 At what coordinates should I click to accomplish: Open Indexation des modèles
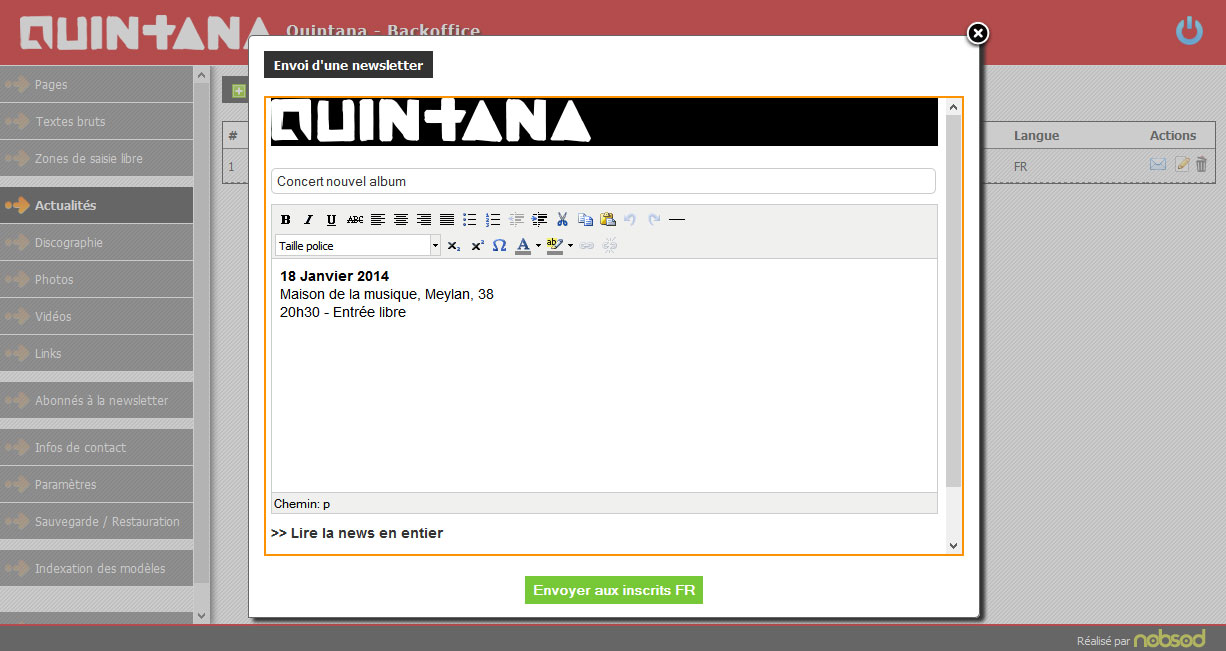click(x=96, y=568)
